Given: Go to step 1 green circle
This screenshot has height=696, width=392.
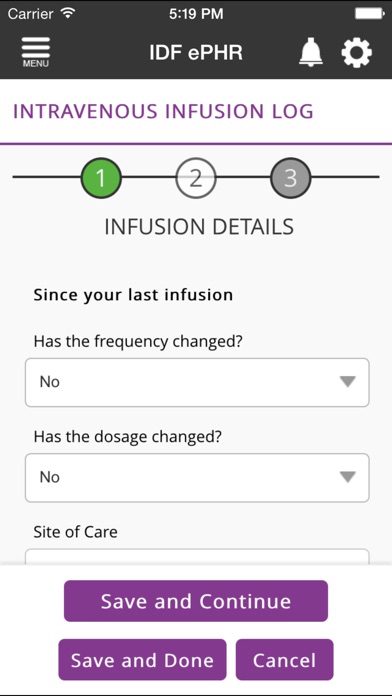Looking at the screenshot, I should [x=101, y=178].
